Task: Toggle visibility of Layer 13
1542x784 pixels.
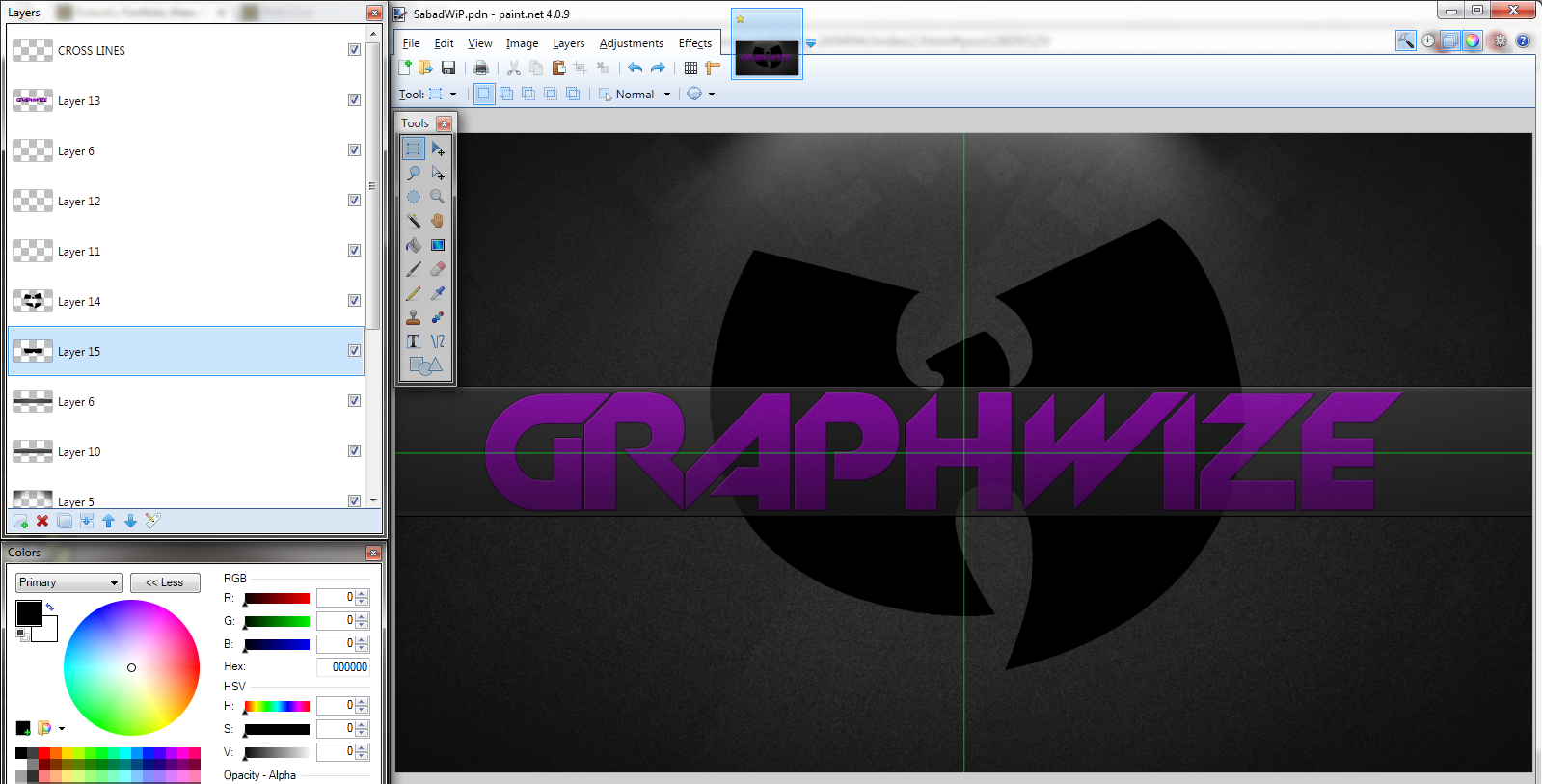Action: tap(354, 100)
